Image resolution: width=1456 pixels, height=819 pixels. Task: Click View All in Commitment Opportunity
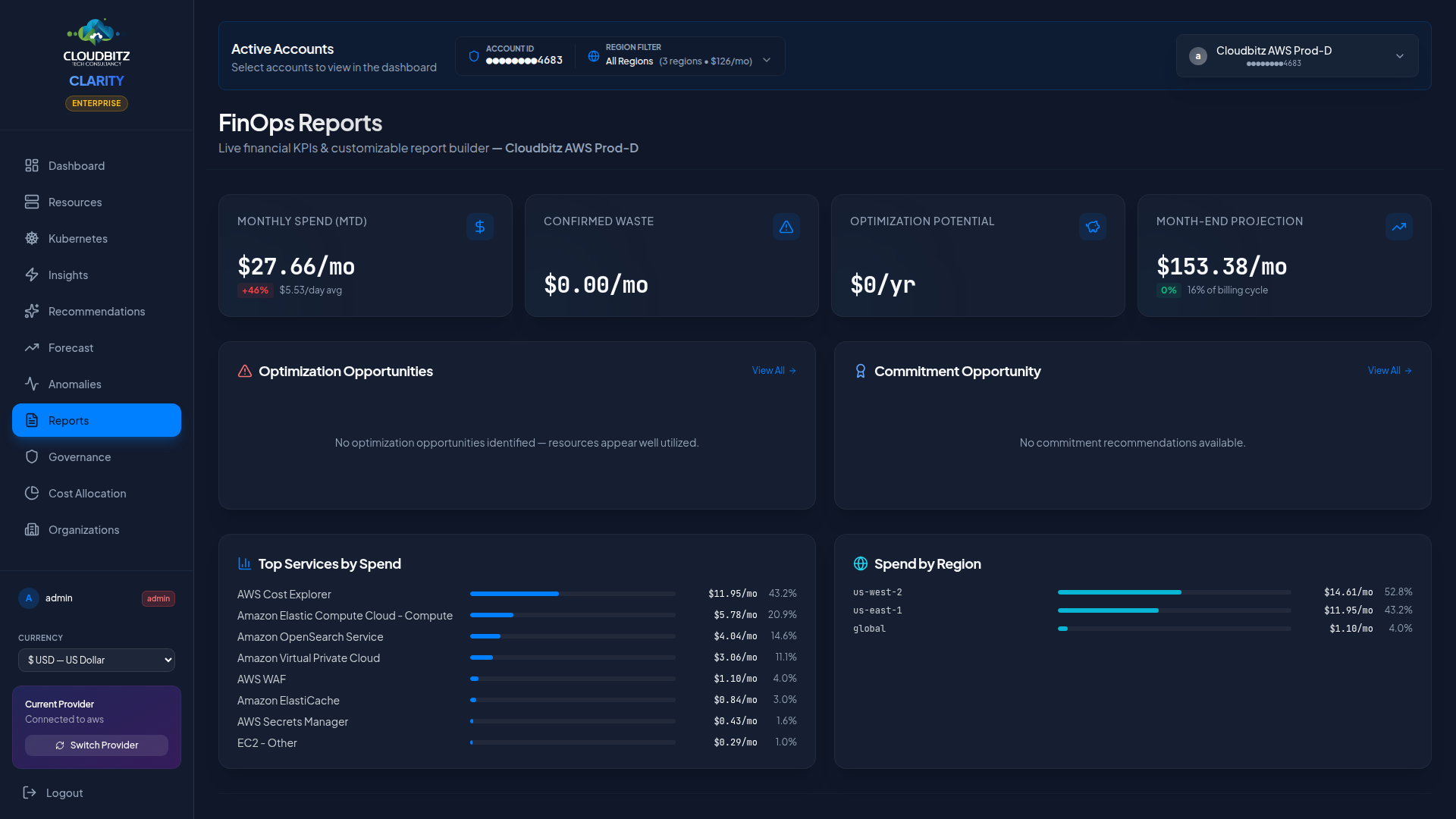tap(1389, 371)
